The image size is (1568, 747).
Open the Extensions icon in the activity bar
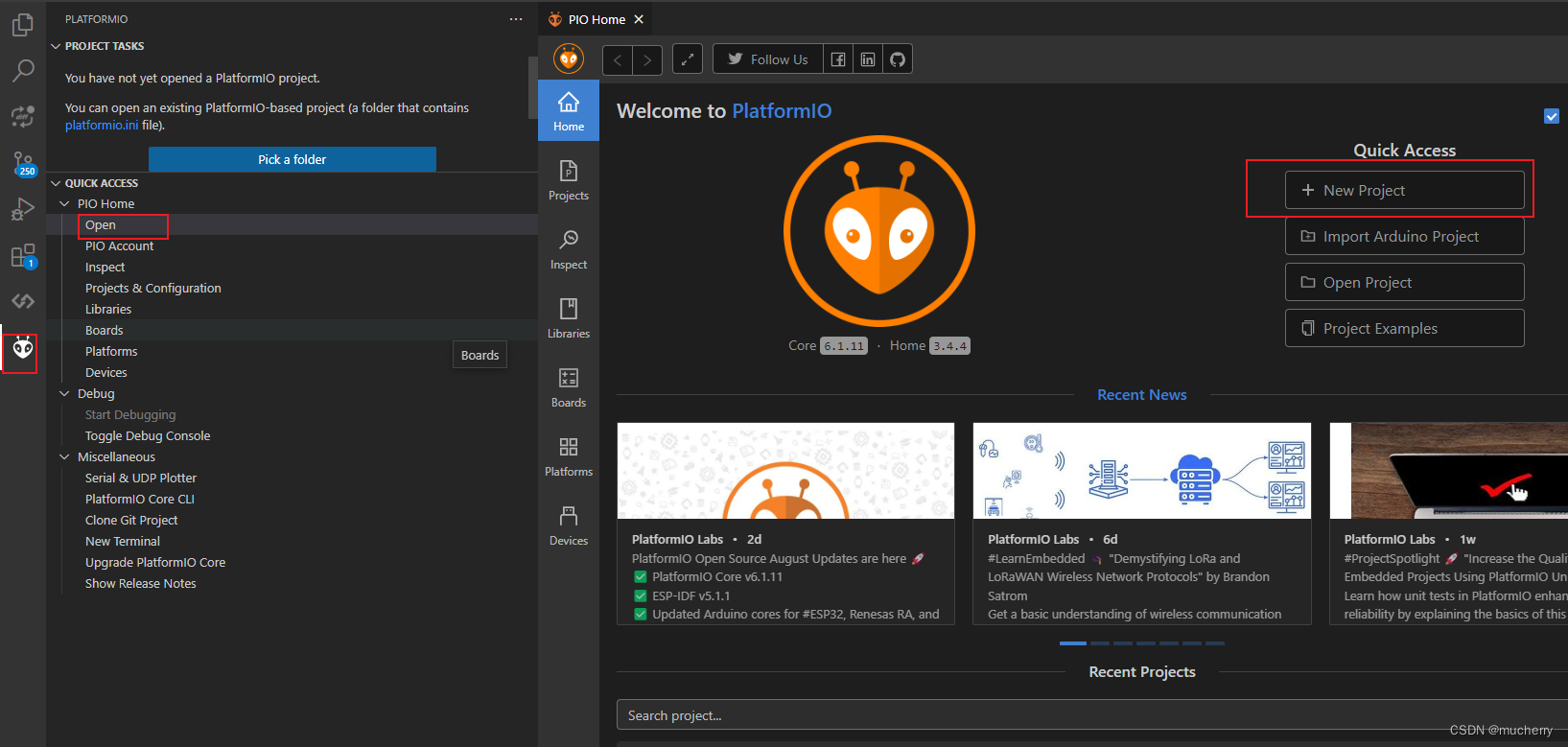click(x=23, y=256)
